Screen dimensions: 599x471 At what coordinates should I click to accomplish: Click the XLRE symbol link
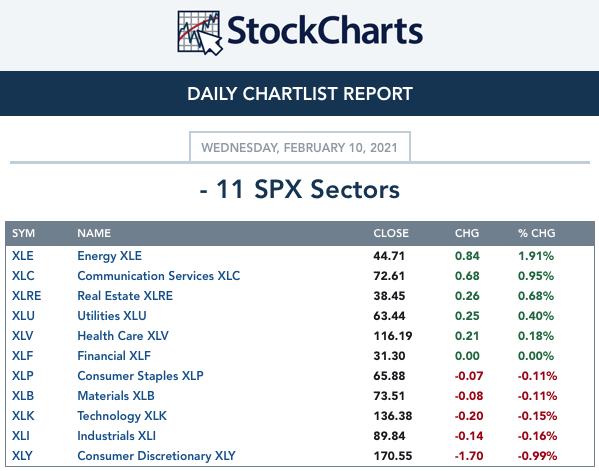[26, 296]
